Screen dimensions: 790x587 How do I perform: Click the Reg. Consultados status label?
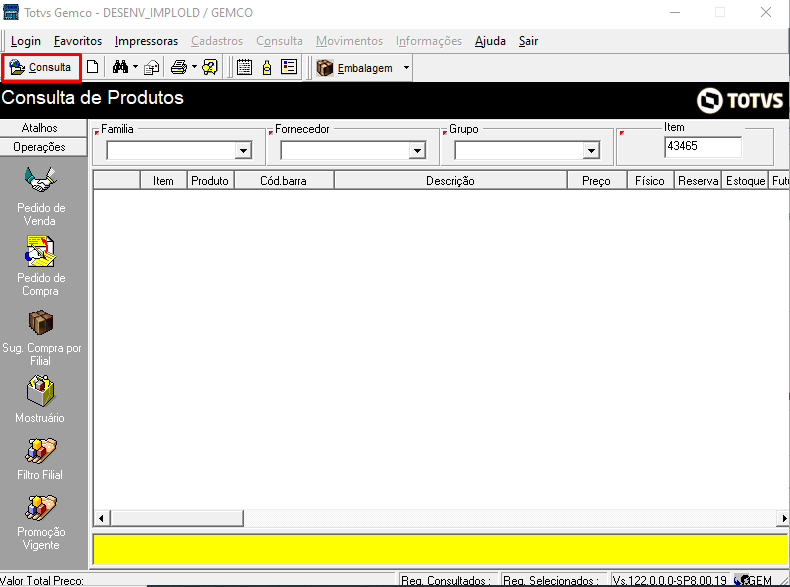coord(446,580)
